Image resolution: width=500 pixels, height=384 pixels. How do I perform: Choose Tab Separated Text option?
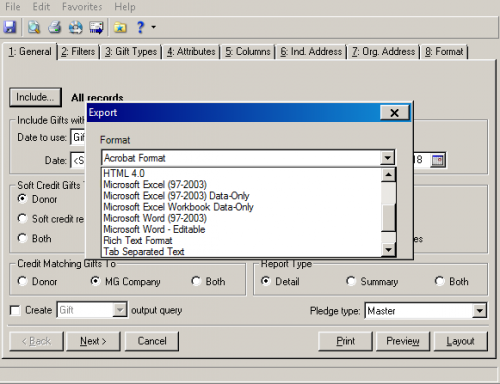point(242,251)
